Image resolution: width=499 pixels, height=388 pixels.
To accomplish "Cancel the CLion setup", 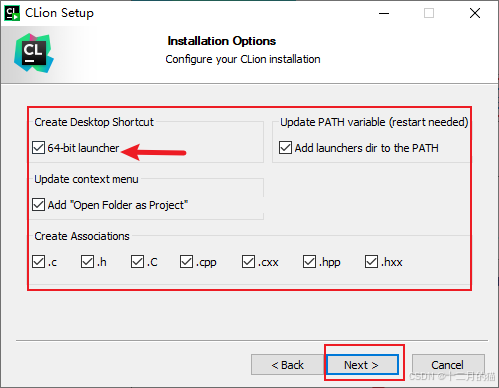I will (x=448, y=365).
